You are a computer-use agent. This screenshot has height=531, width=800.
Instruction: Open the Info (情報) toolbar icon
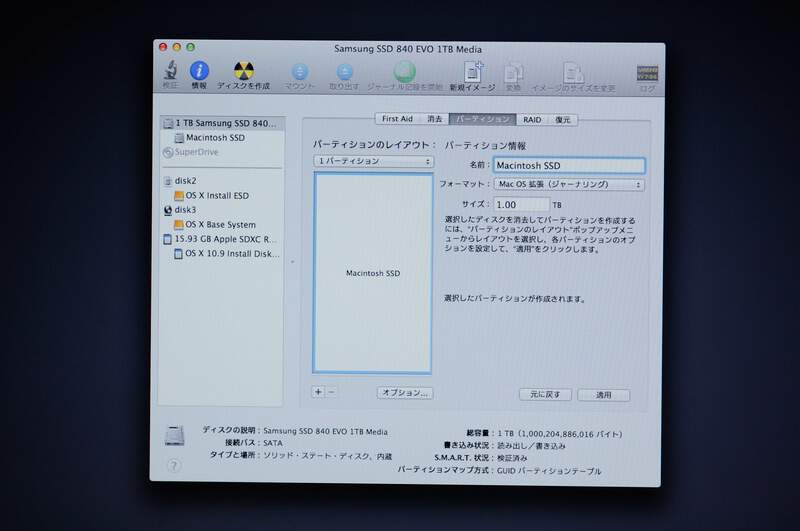tap(200, 72)
